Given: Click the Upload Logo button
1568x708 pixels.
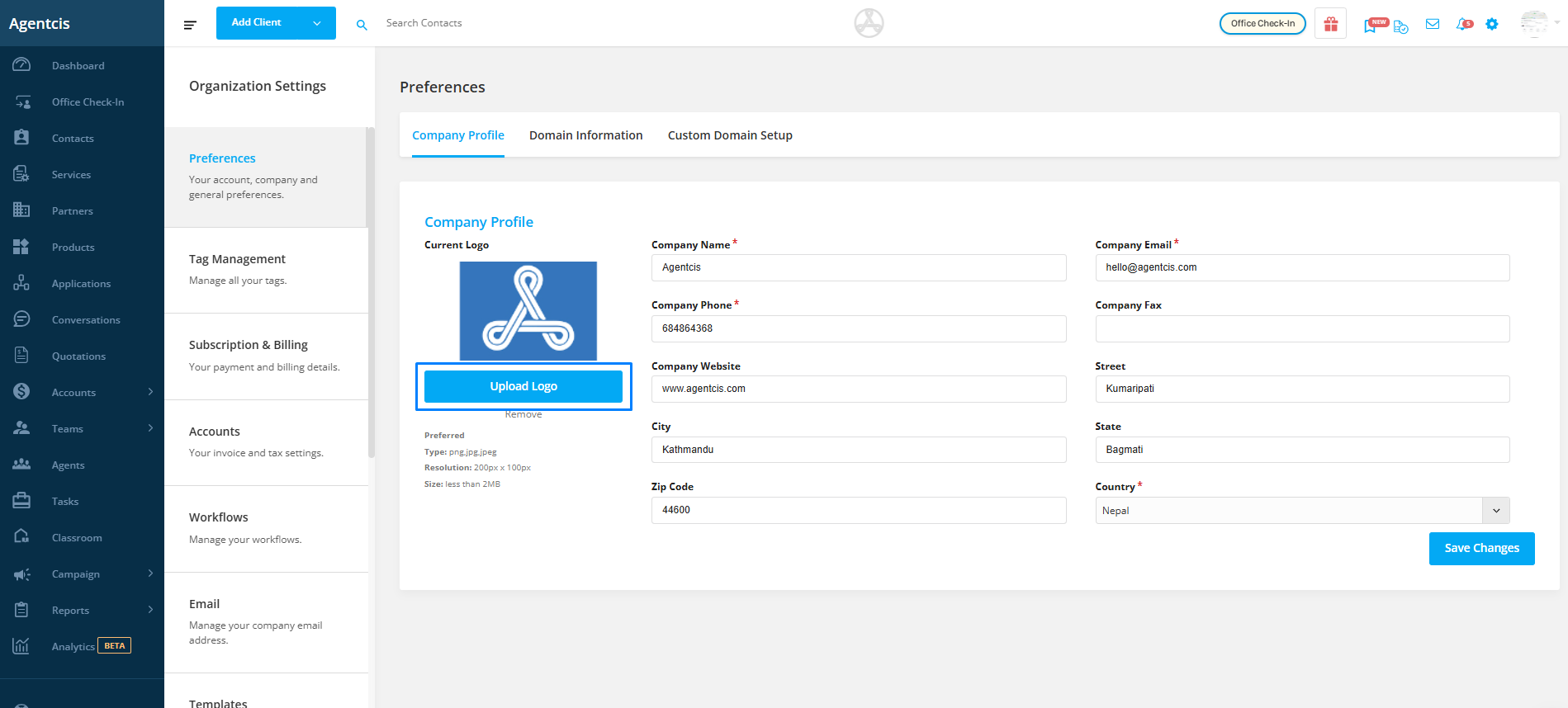Looking at the screenshot, I should (523, 386).
